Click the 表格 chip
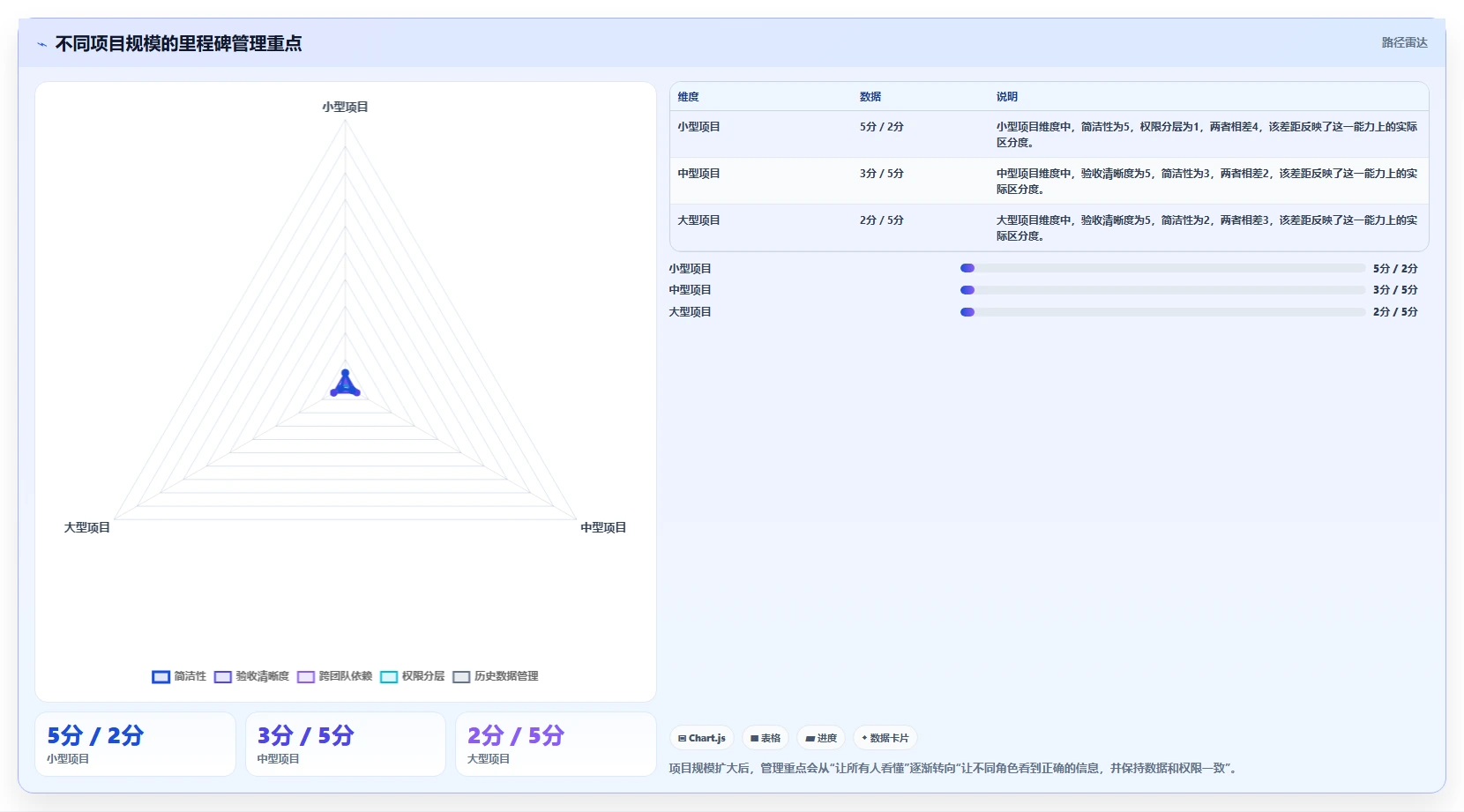1464x812 pixels. (766, 738)
